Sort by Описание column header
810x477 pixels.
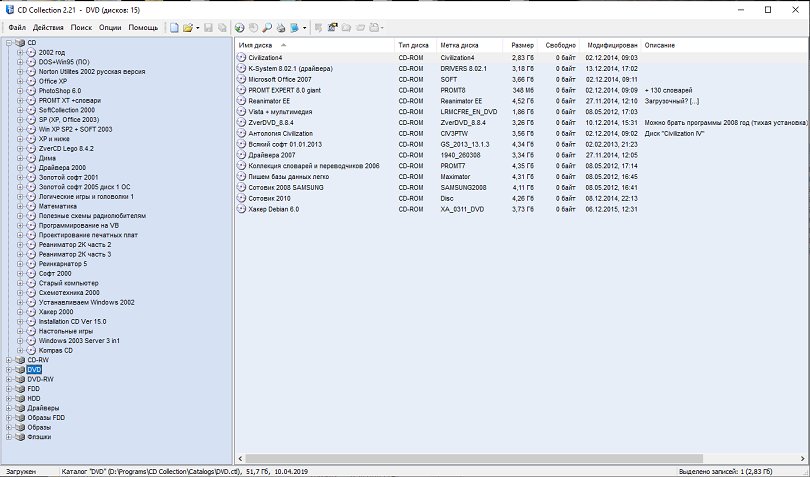click(725, 45)
